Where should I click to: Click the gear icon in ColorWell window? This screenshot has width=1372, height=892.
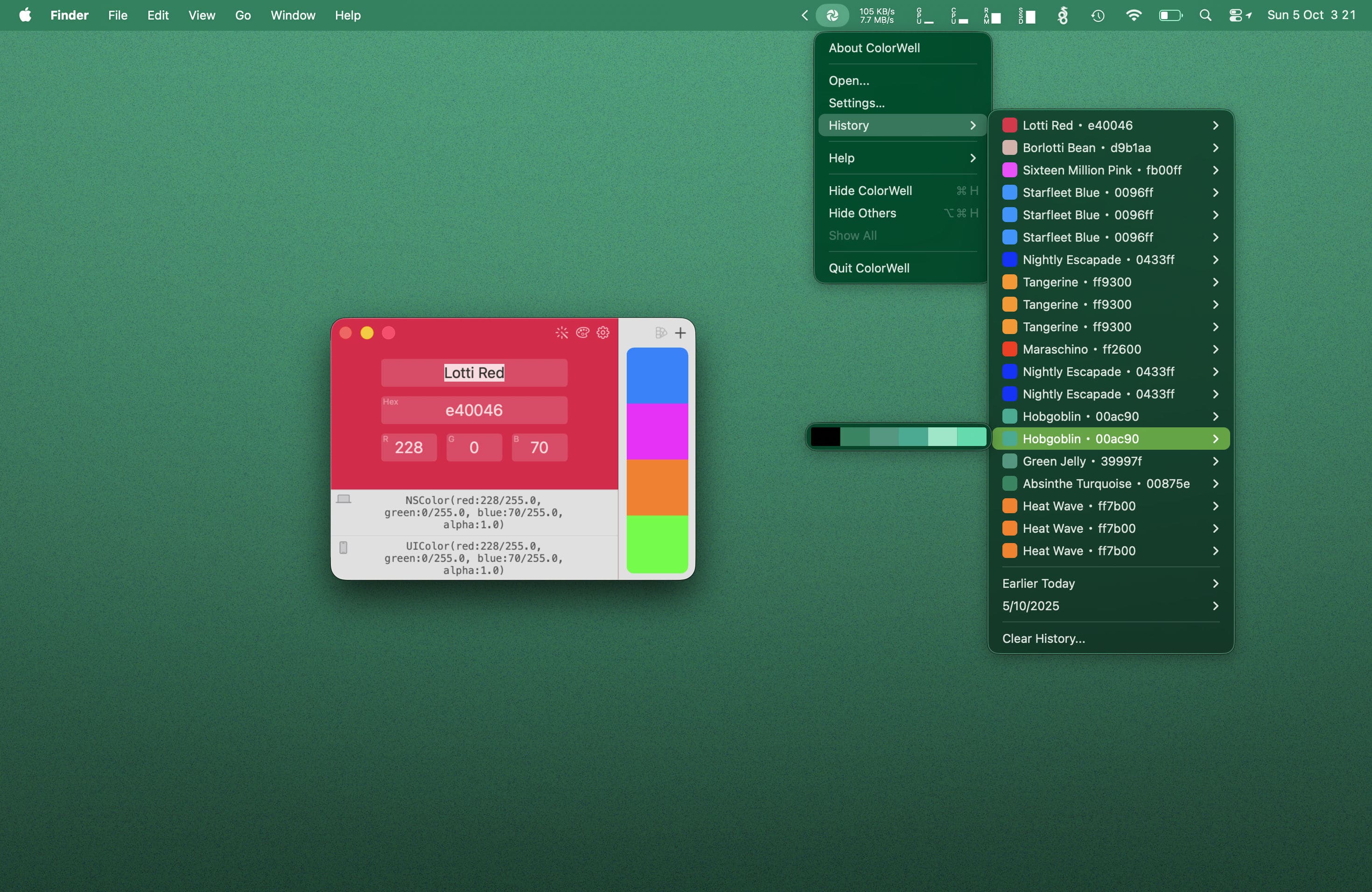click(x=603, y=333)
